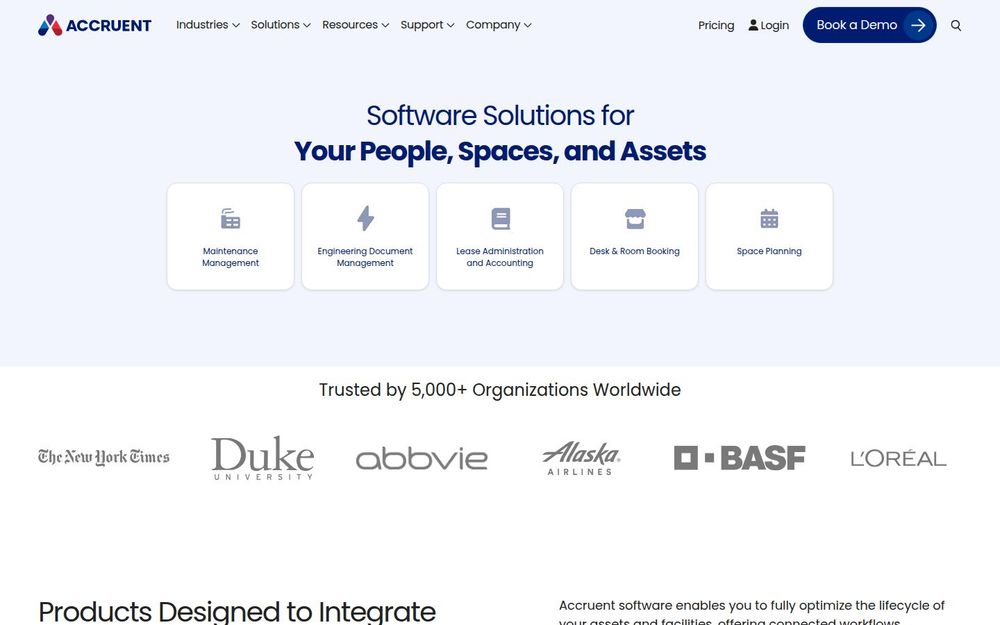Click the L'Oréal logo
This screenshot has width=1000, height=625.
898,458
